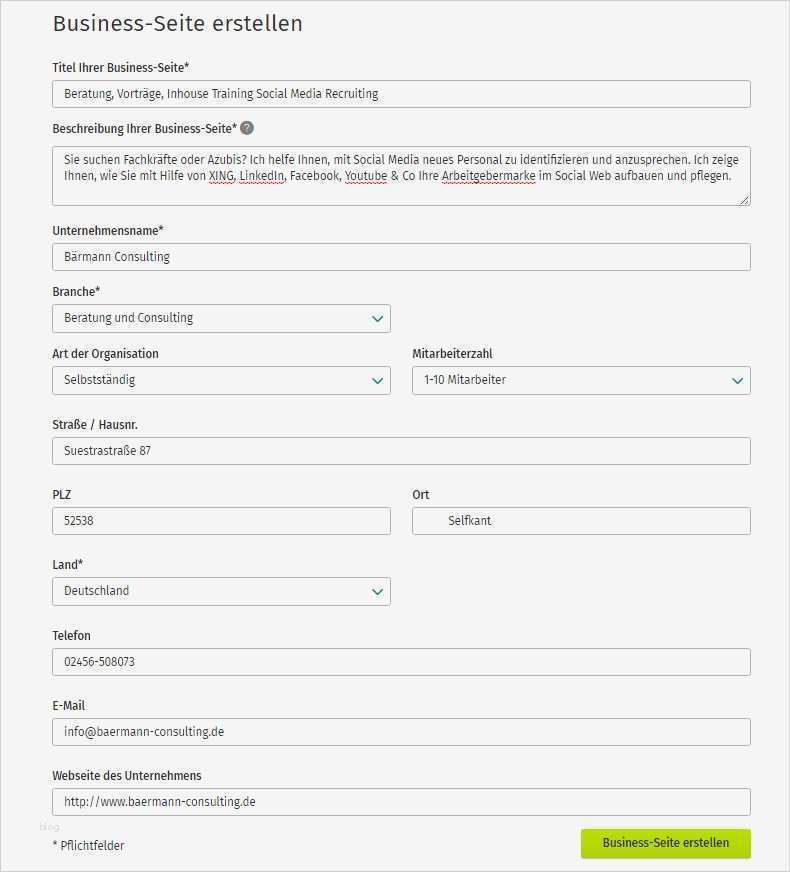Focus the Beschreibung description text area
This screenshot has width=790, height=872.
(x=401, y=176)
